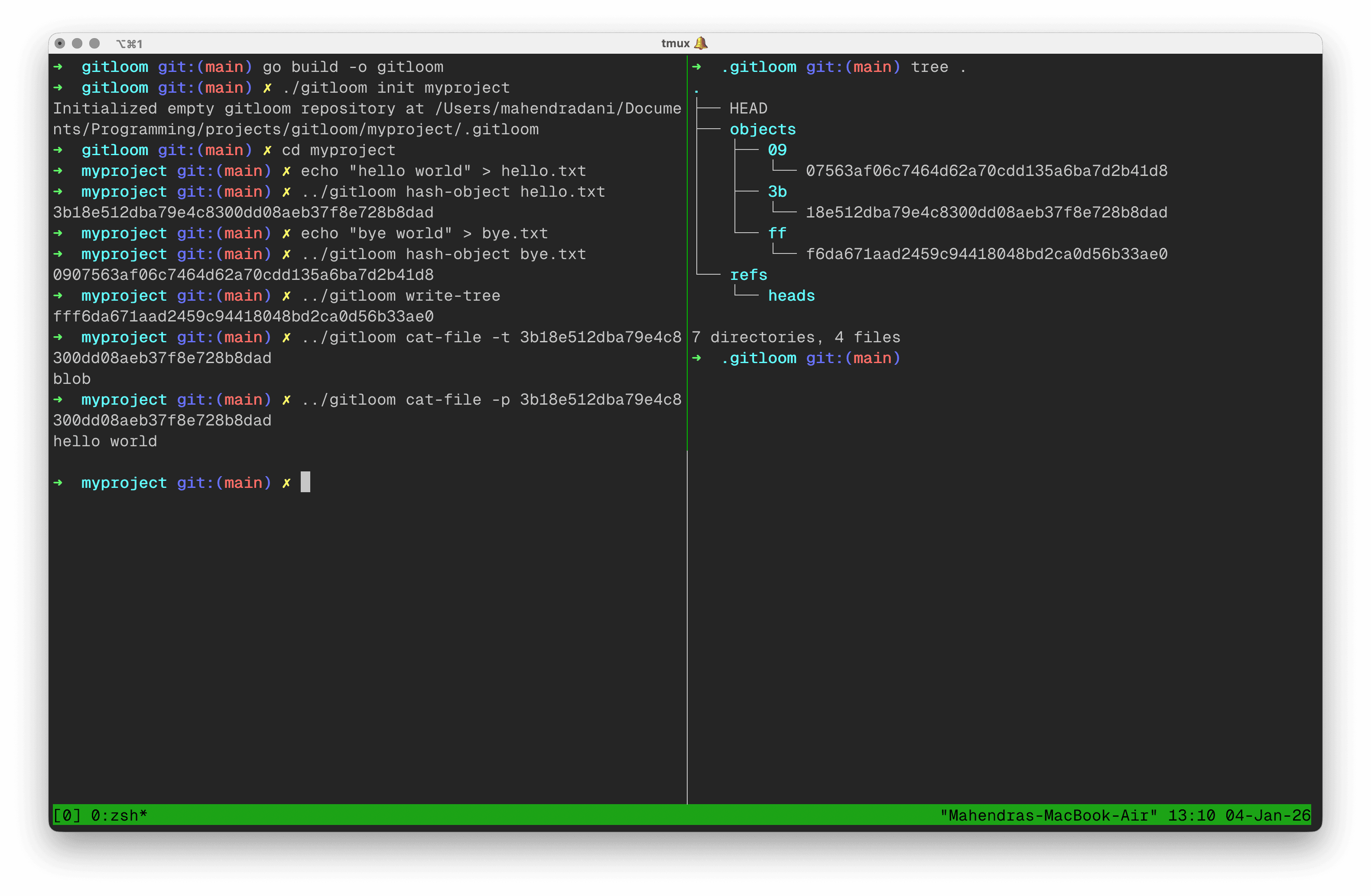Select the ✗ mark on the write-tree command line

(x=286, y=295)
